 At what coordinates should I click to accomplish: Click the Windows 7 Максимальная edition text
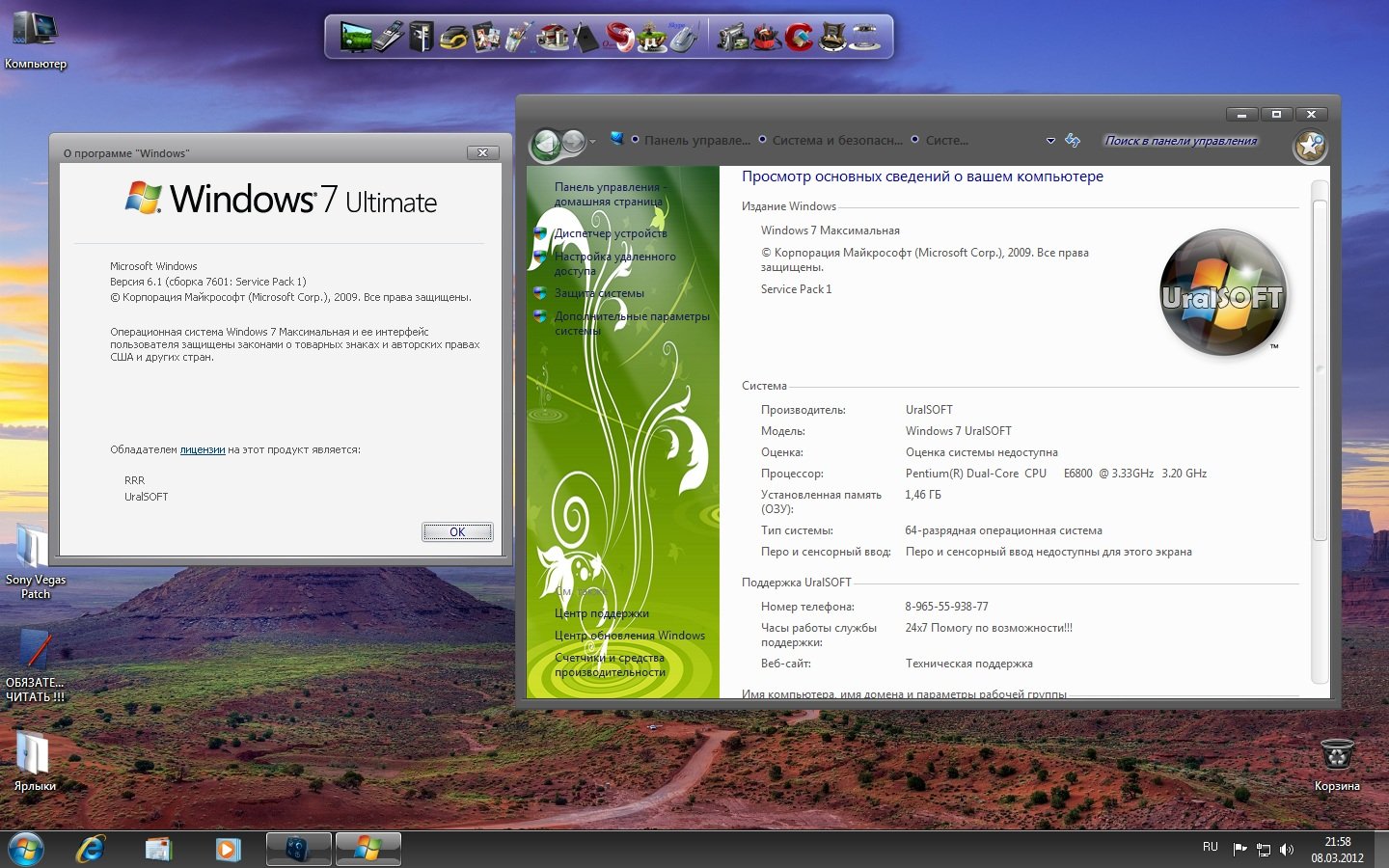point(831,231)
